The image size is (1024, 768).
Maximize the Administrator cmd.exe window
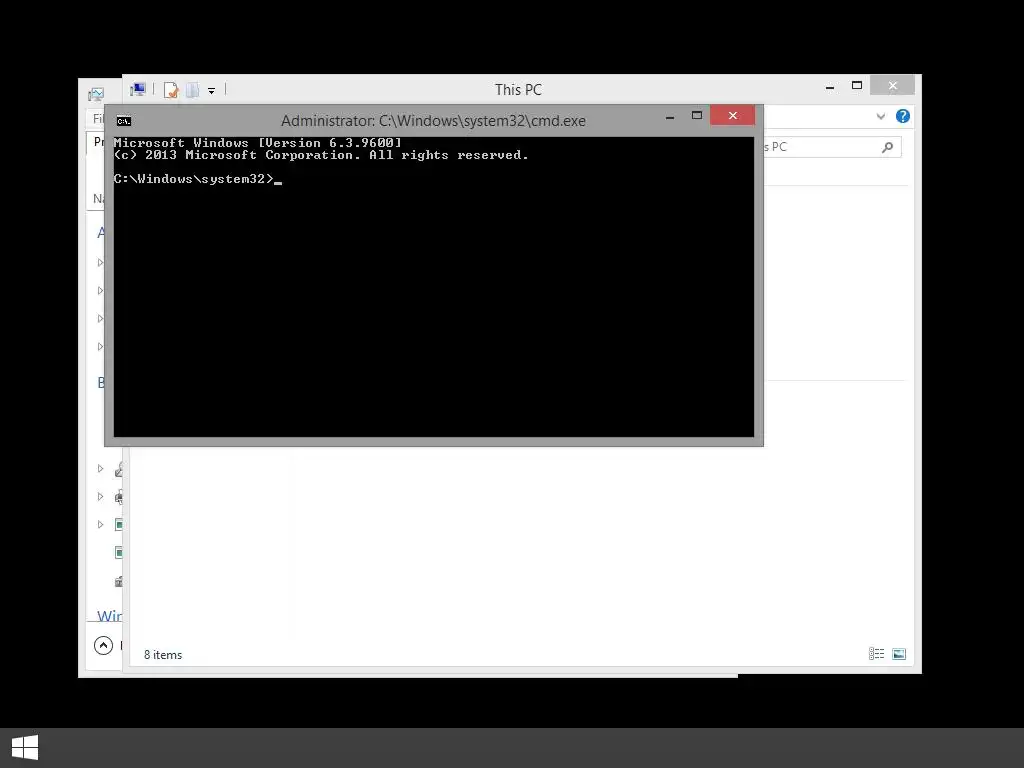[x=697, y=116]
